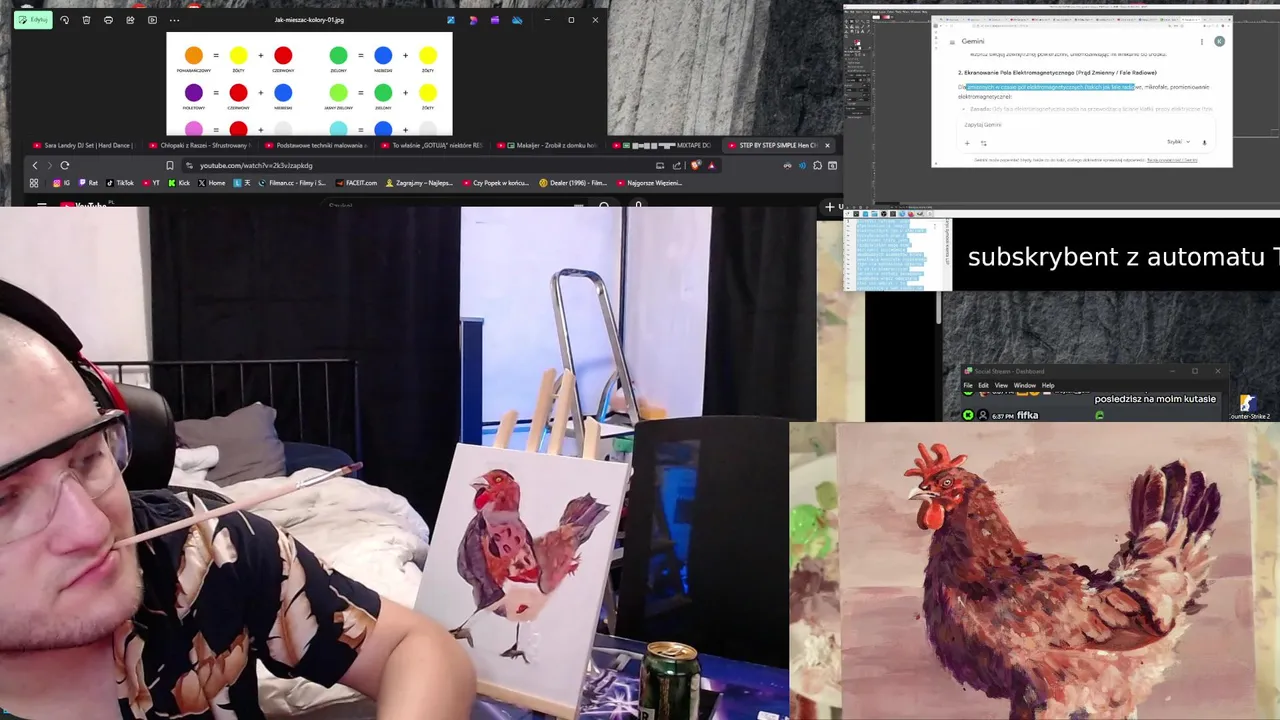Image resolution: width=1280 pixels, height=720 pixels.
Task: Click the Edytuj button in Photos viewer
Action: click(x=32, y=20)
